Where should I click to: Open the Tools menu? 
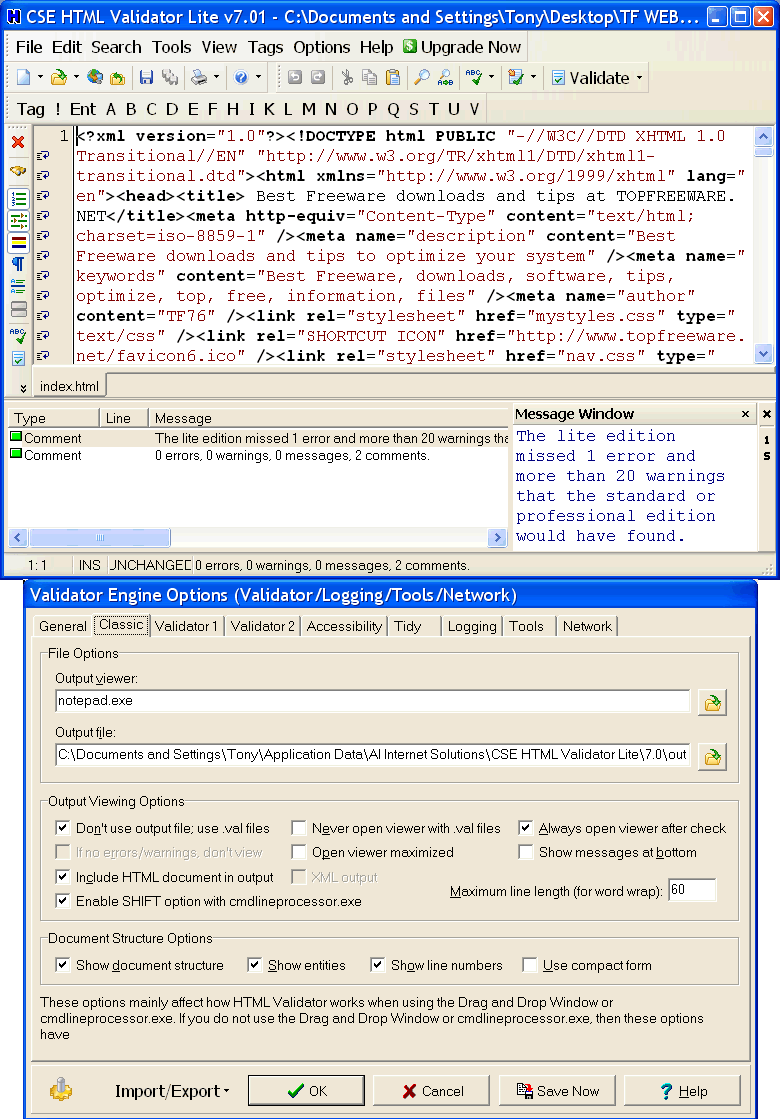(171, 47)
